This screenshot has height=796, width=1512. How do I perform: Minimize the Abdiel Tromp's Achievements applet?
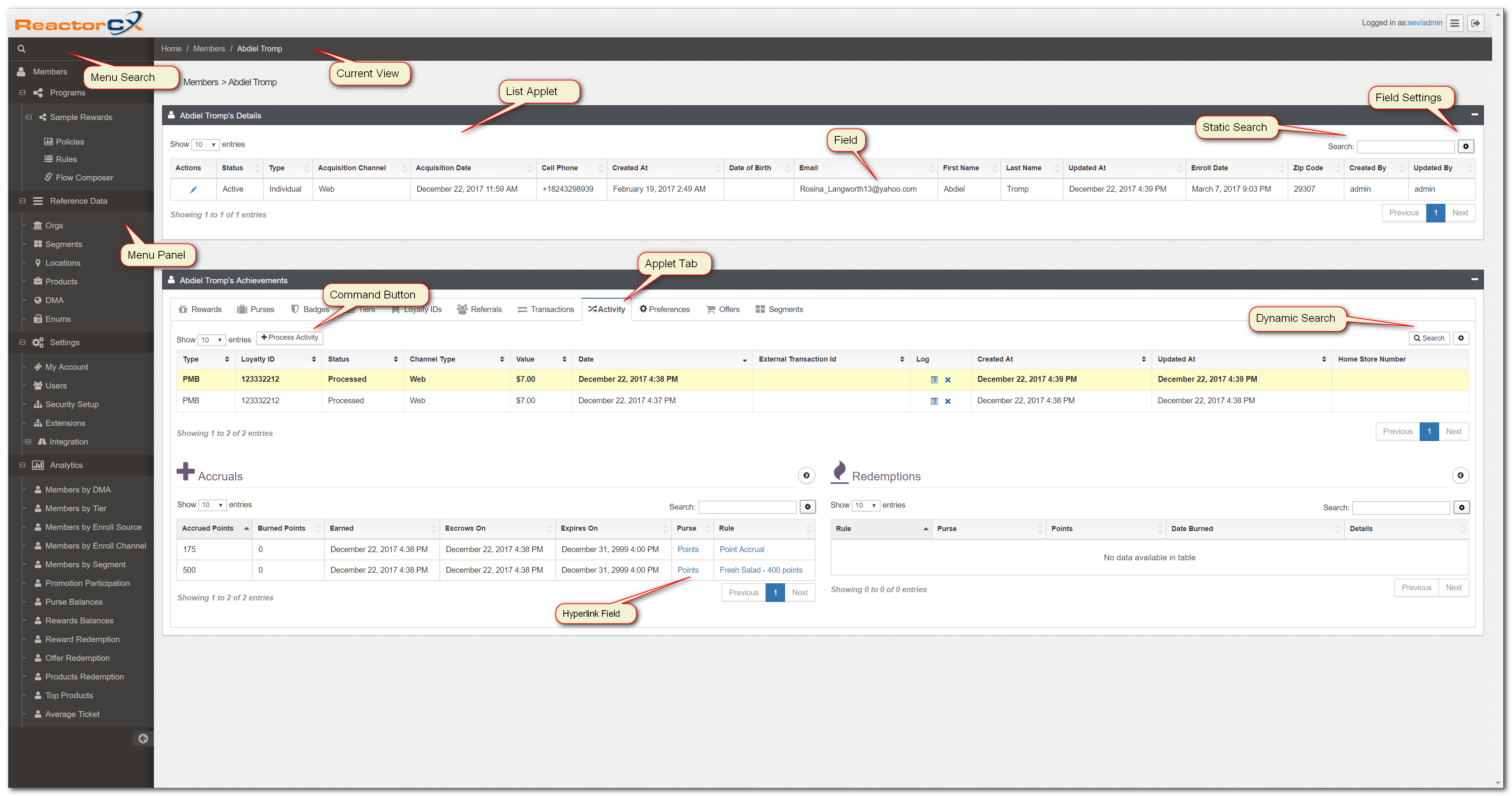[1475, 279]
